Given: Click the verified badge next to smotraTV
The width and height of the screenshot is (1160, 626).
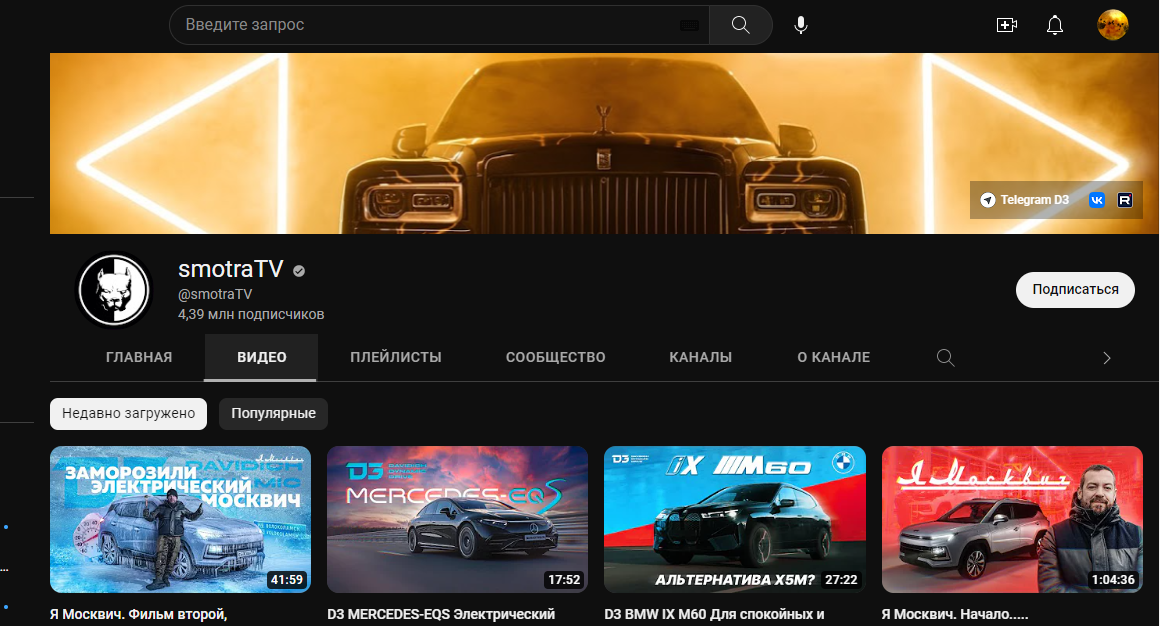Looking at the screenshot, I should coord(299,271).
